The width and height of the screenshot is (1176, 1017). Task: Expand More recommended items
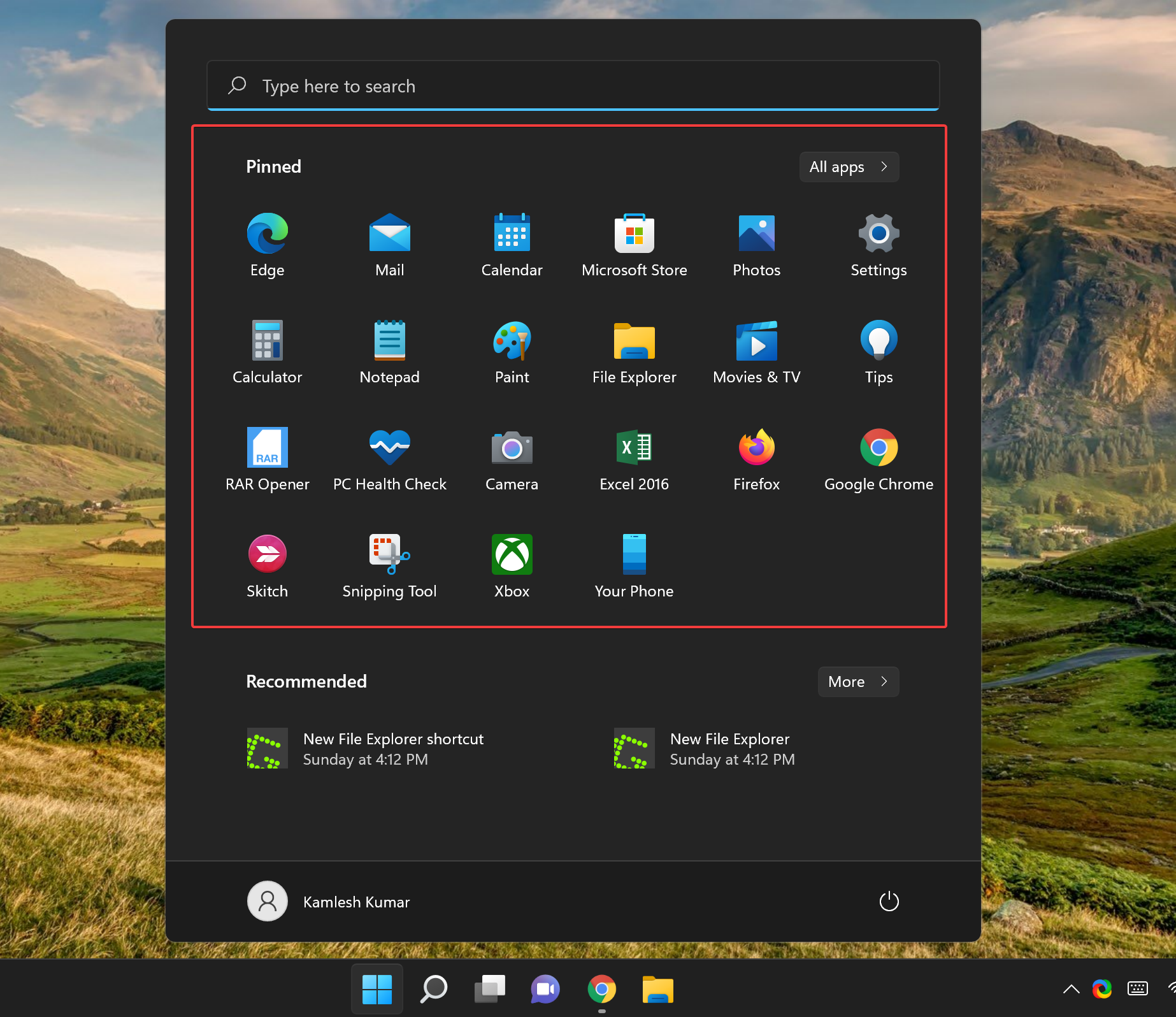coord(858,682)
